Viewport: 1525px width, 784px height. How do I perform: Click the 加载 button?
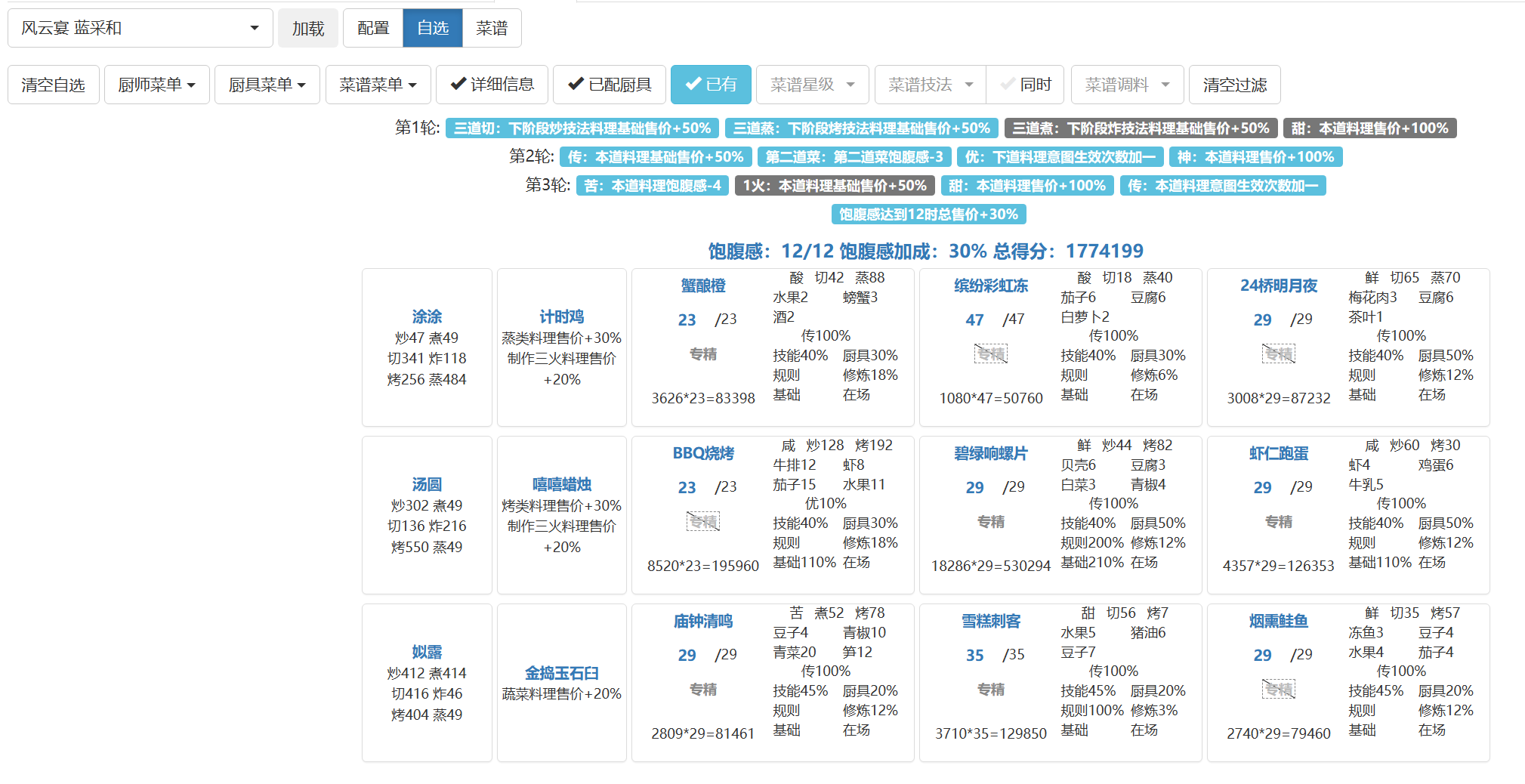[x=308, y=28]
